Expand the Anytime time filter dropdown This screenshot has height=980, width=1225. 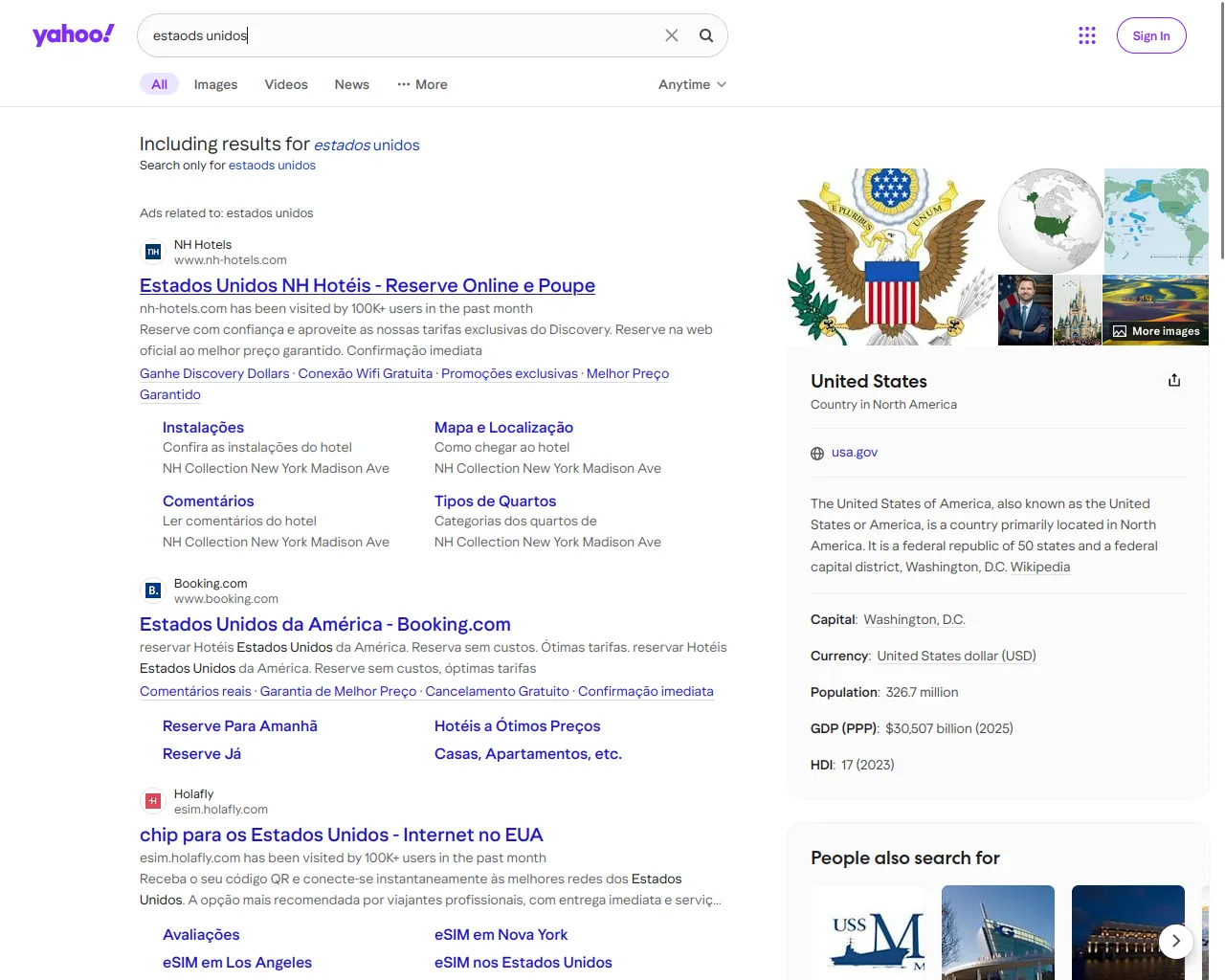point(692,84)
